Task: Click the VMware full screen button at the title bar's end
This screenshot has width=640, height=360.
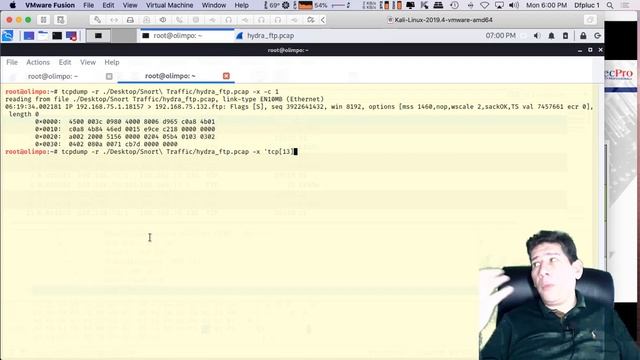Action: pyautogui.click(x=589, y=20)
